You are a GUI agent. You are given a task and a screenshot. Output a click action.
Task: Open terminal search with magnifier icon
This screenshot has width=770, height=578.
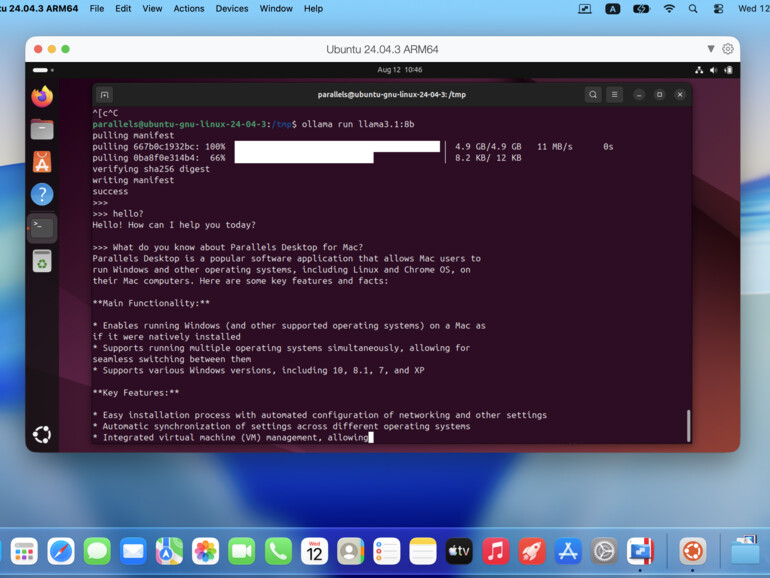pyautogui.click(x=593, y=95)
